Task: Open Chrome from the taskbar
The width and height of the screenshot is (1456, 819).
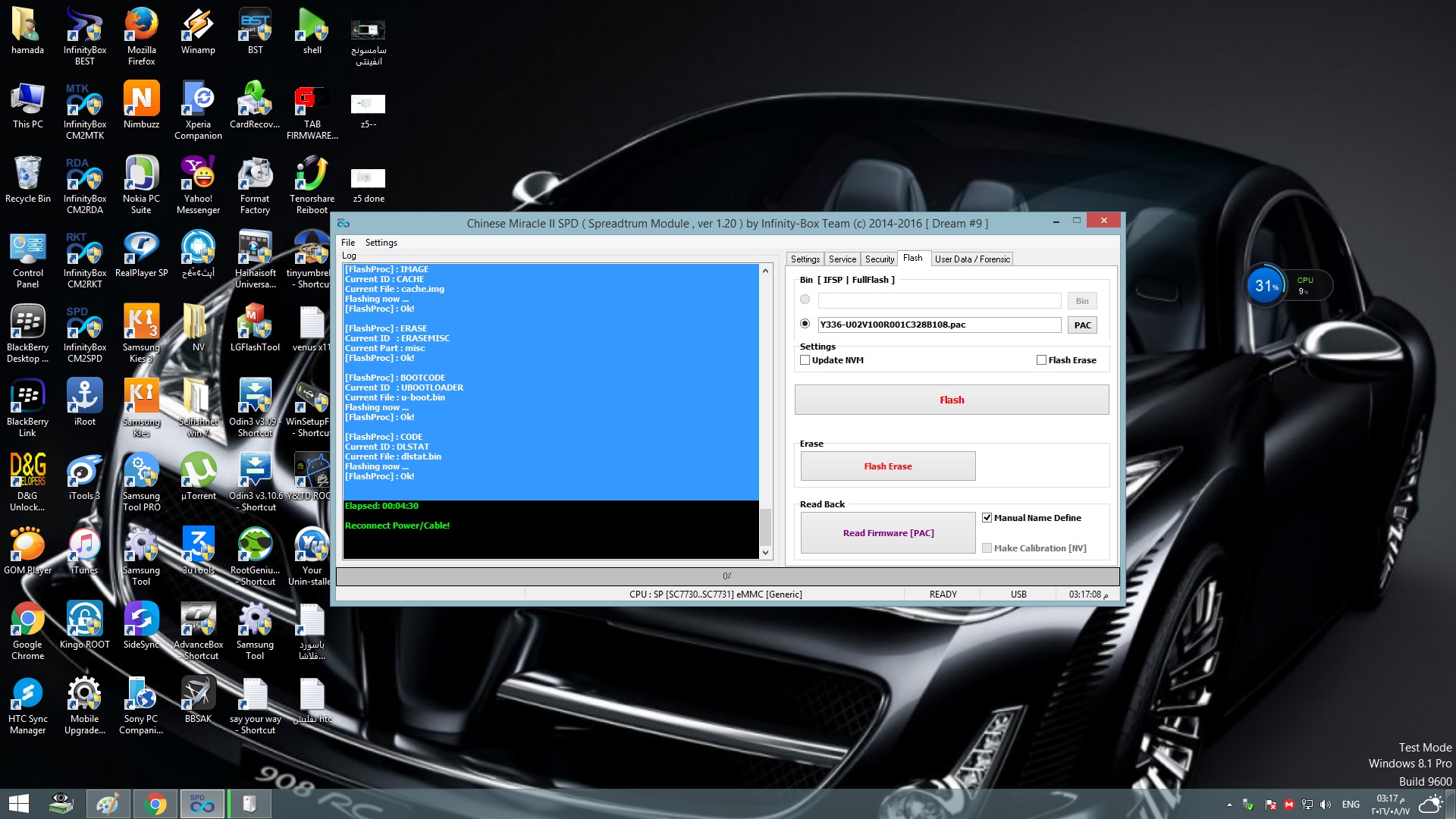Action: pyautogui.click(x=155, y=804)
